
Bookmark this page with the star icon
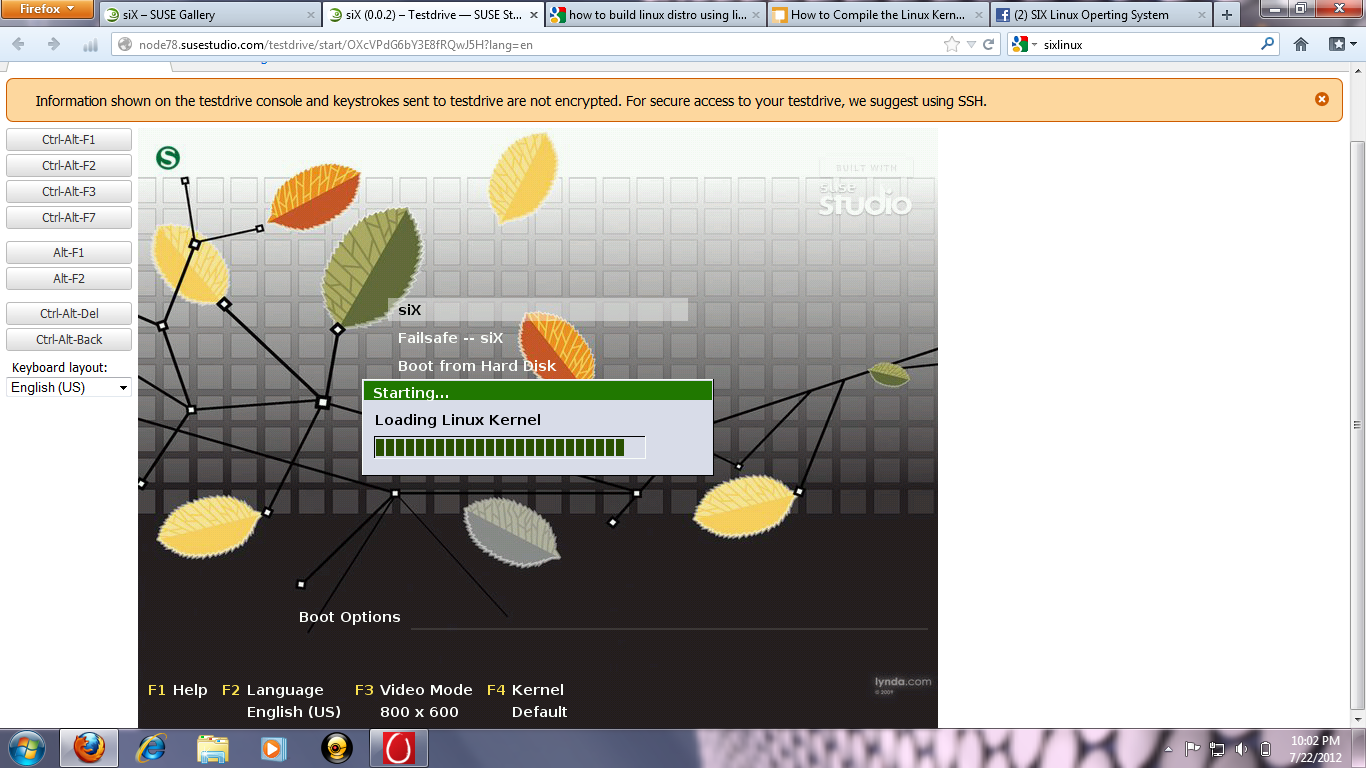951,44
